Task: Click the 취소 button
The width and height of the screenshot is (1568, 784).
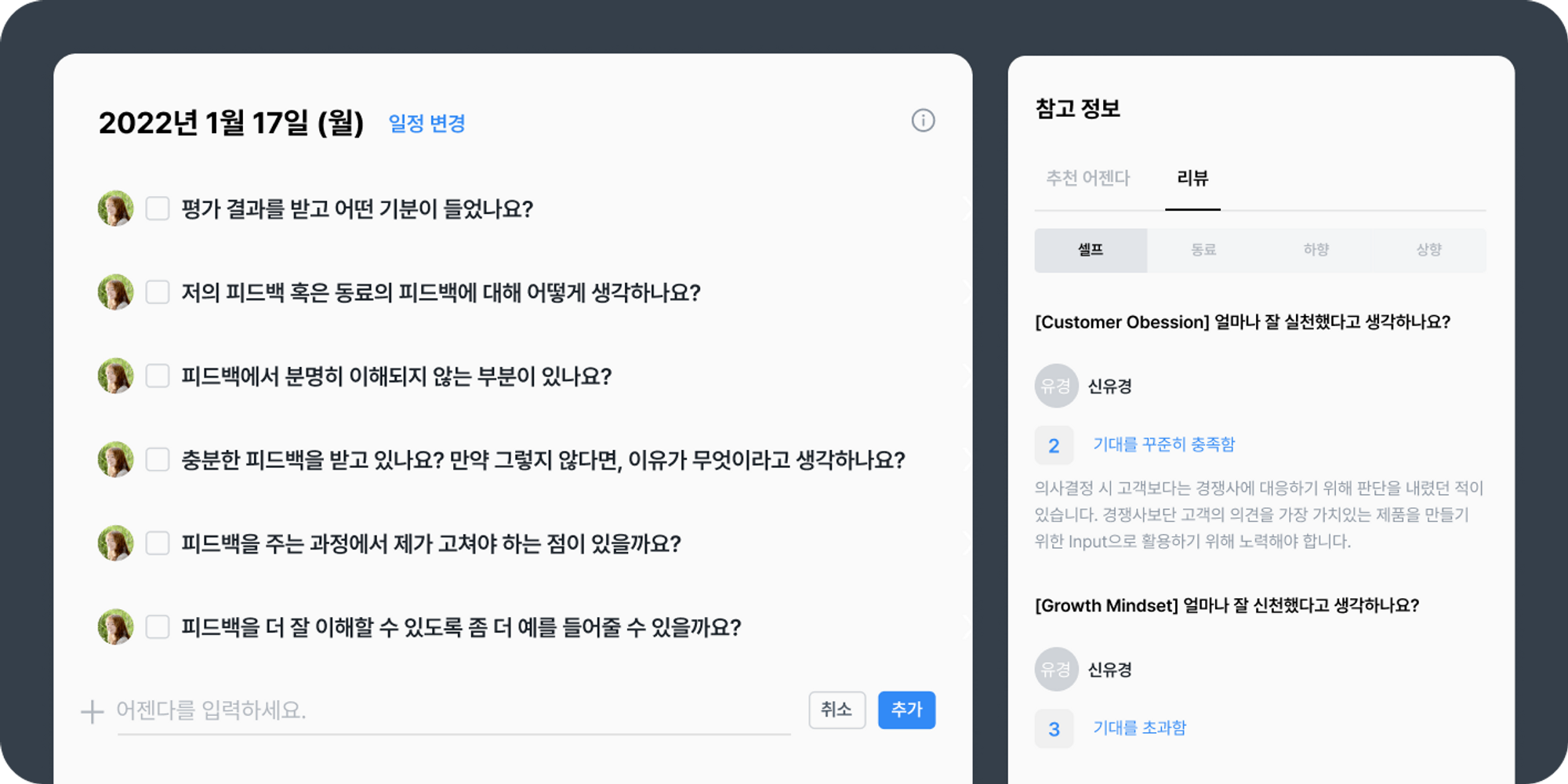Action: (x=837, y=710)
